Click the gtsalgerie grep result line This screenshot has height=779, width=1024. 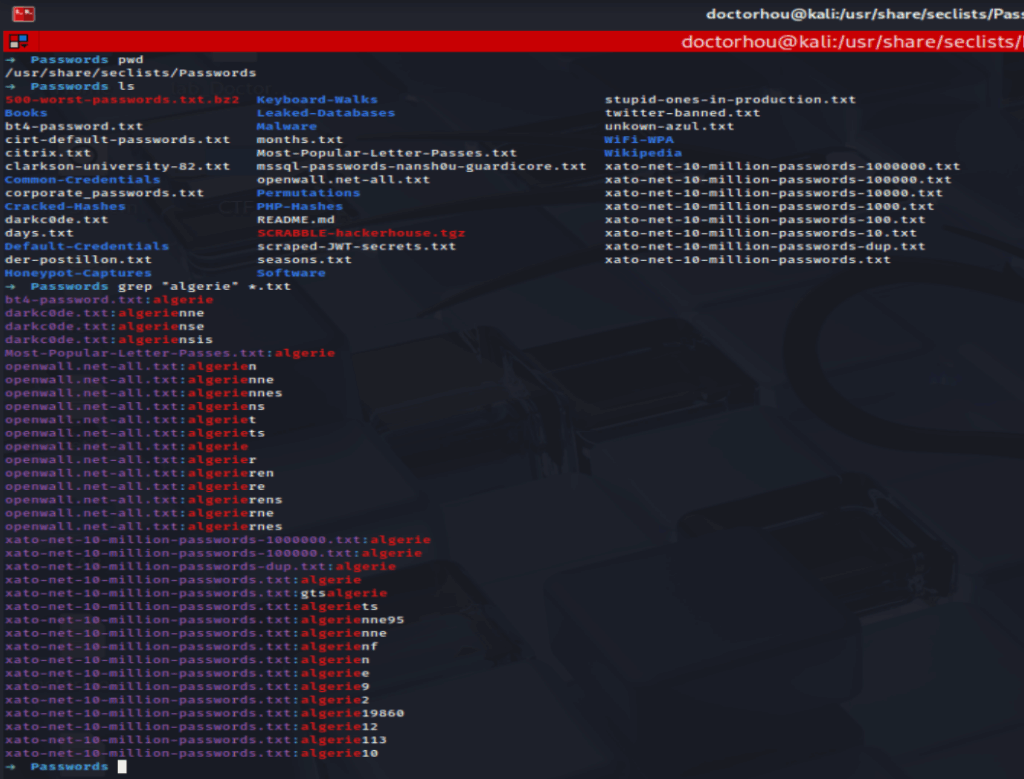(x=196, y=594)
